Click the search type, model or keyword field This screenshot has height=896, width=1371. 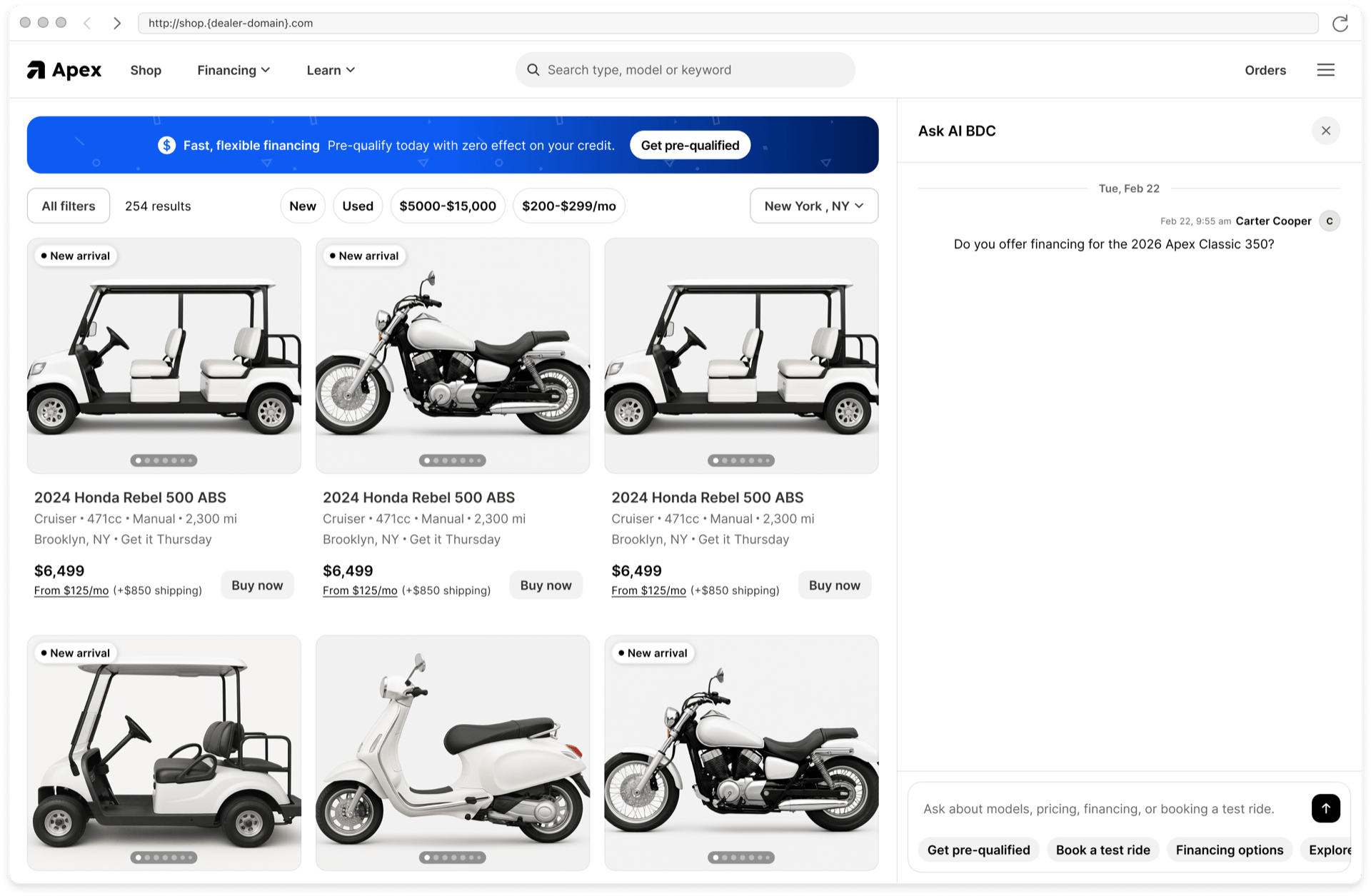[685, 70]
